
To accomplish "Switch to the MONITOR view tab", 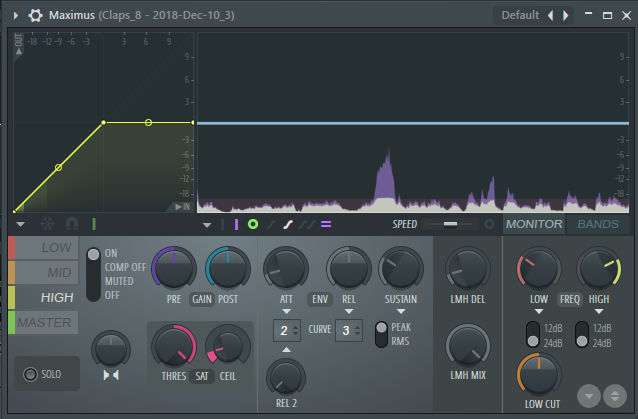I will [x=534, y=224].
